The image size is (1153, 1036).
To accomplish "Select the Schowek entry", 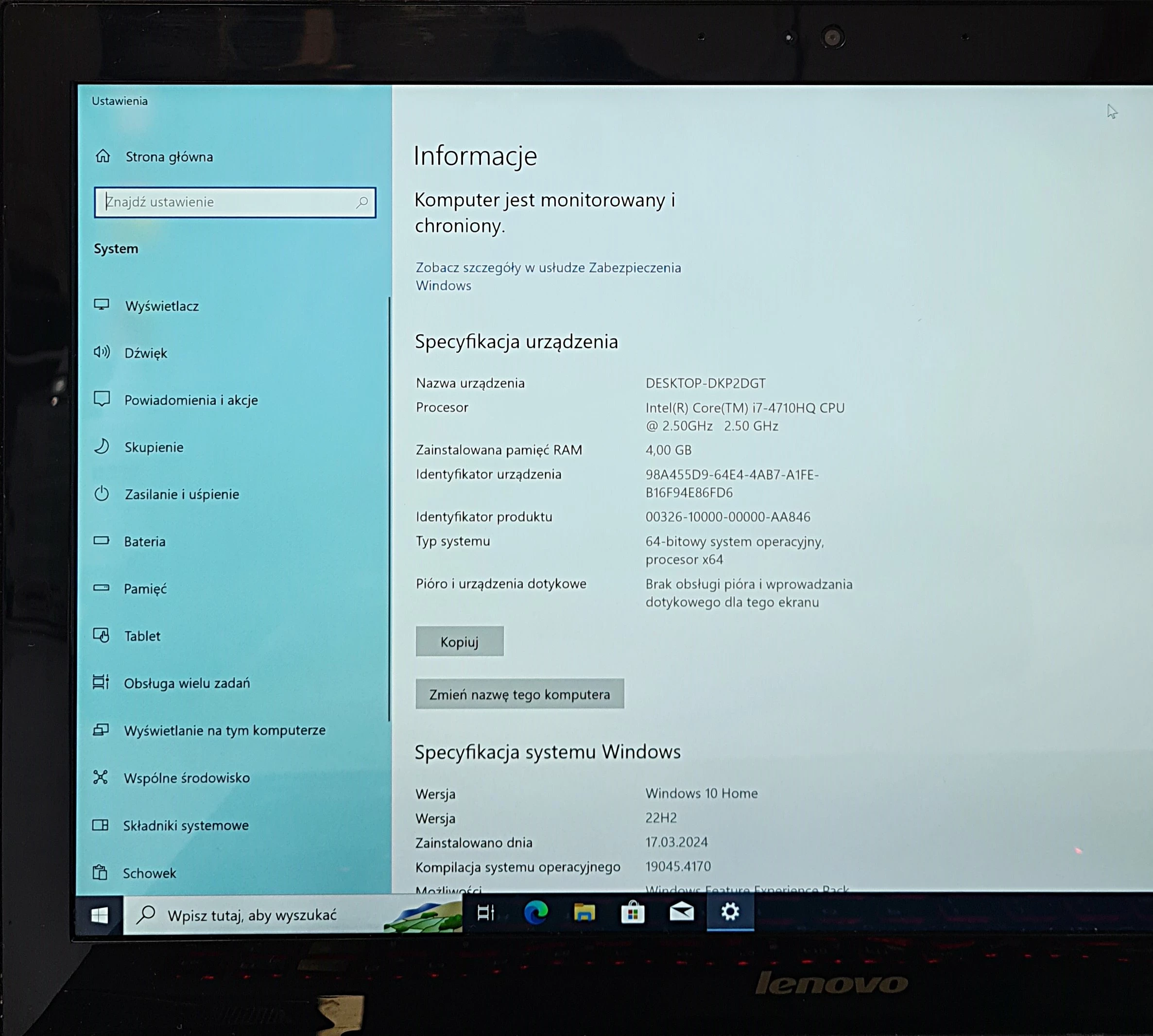I will pos(150,873).
